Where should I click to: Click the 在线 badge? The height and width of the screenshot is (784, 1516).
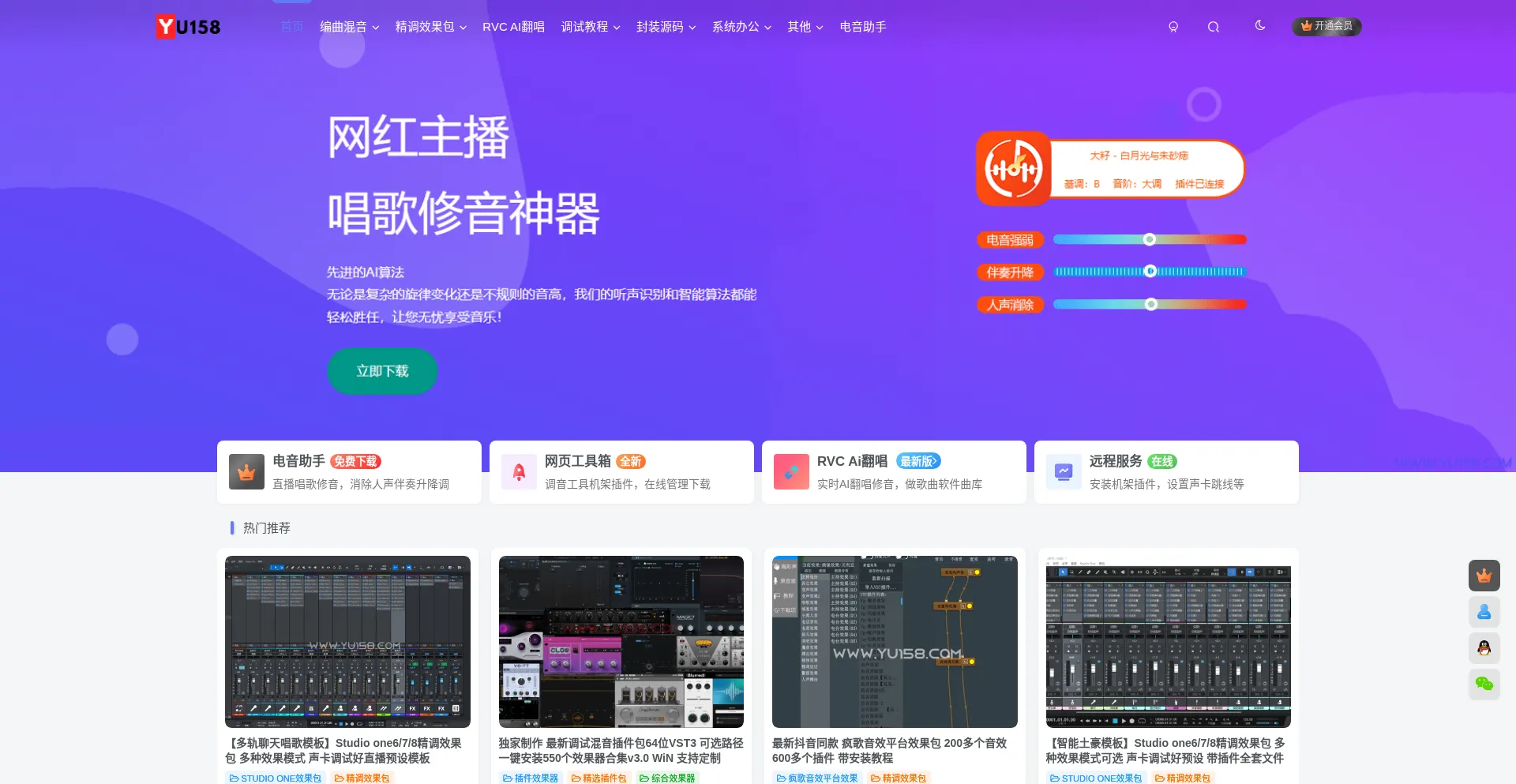1161,462
